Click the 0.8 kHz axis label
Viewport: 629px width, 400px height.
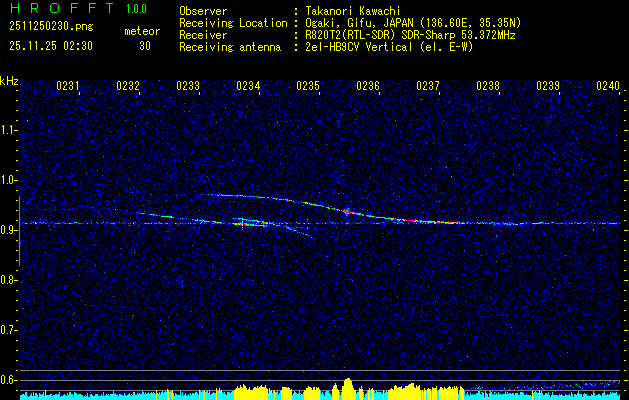(7, 280)
